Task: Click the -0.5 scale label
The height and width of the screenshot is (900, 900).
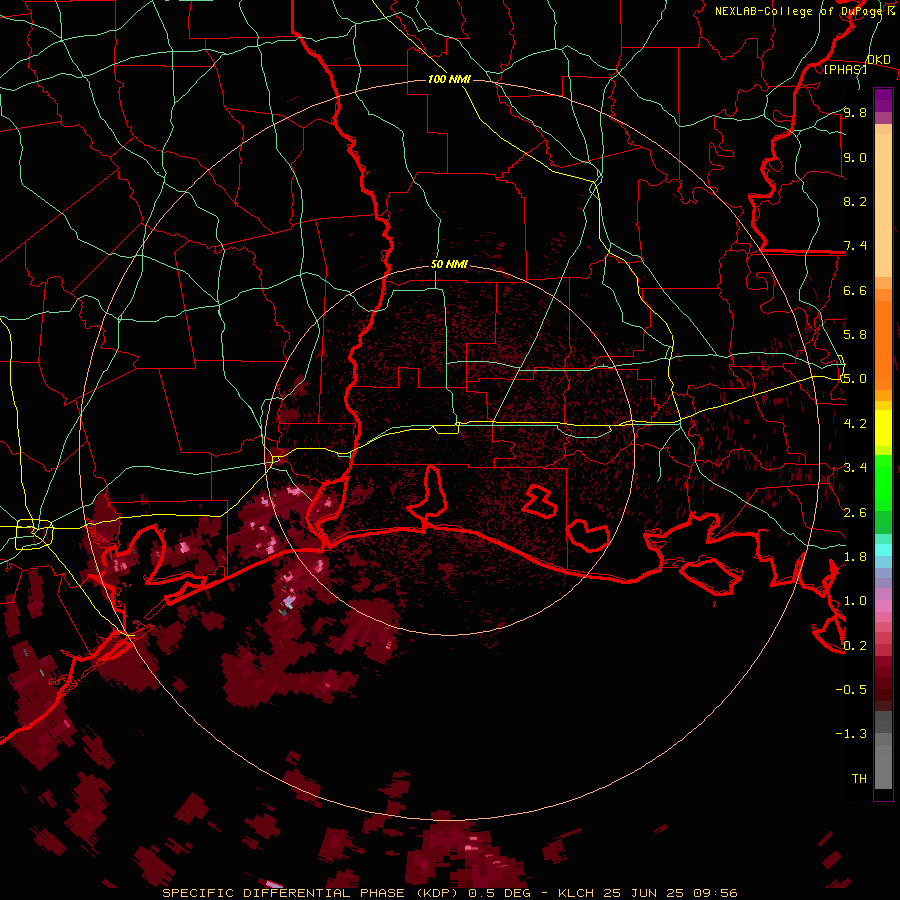Action: tap(851, 690)
